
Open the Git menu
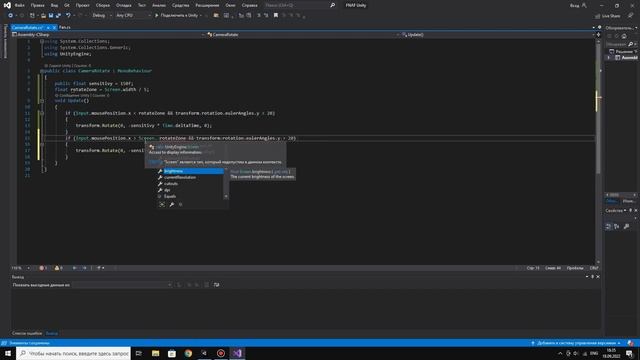coord(67,5)
